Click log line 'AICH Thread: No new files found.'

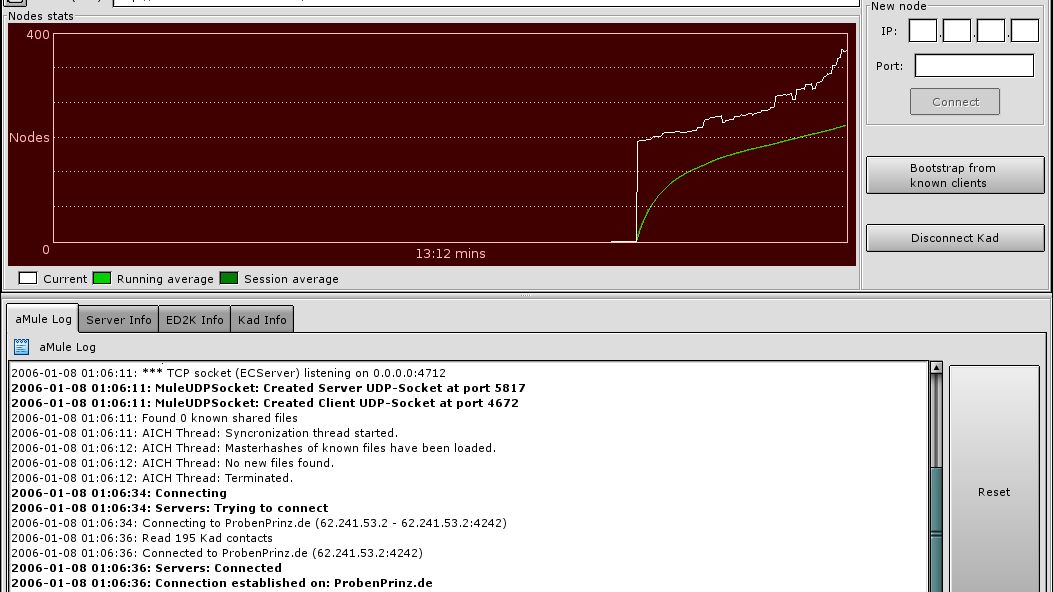click(x=173, y=463)
